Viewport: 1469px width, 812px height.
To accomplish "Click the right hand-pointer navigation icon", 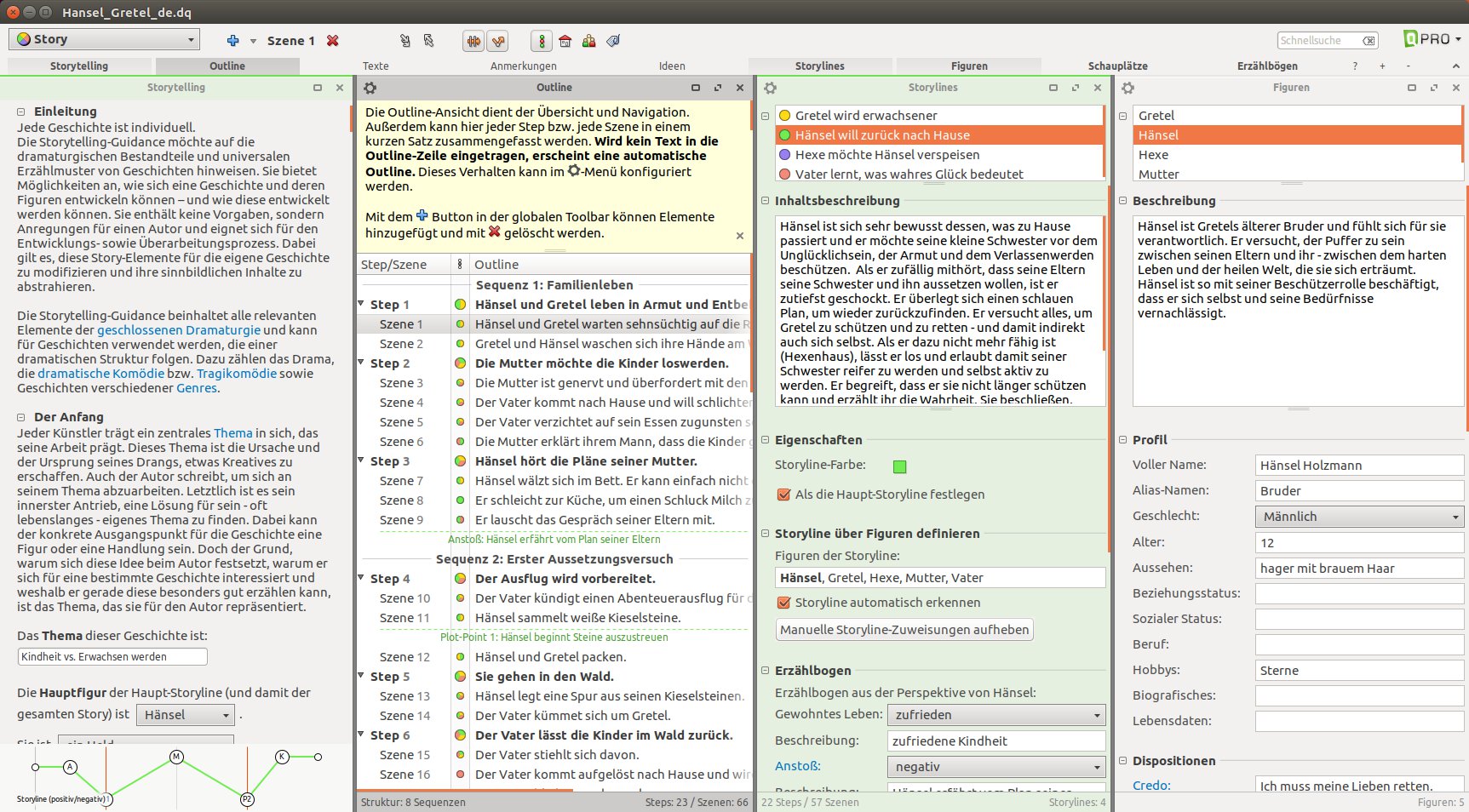I will point(428,40).
